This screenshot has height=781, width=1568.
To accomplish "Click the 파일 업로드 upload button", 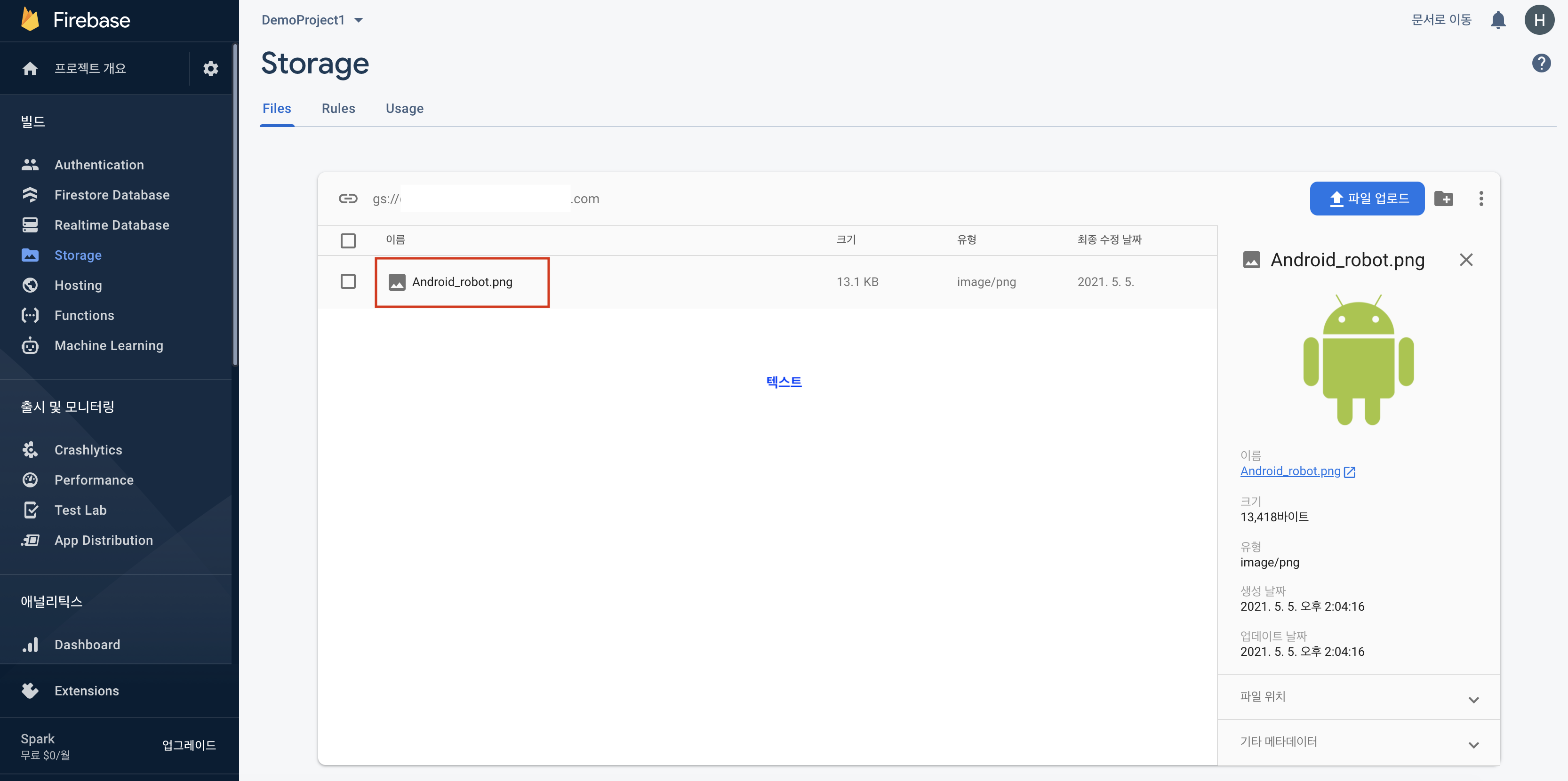I will 1367,199.
